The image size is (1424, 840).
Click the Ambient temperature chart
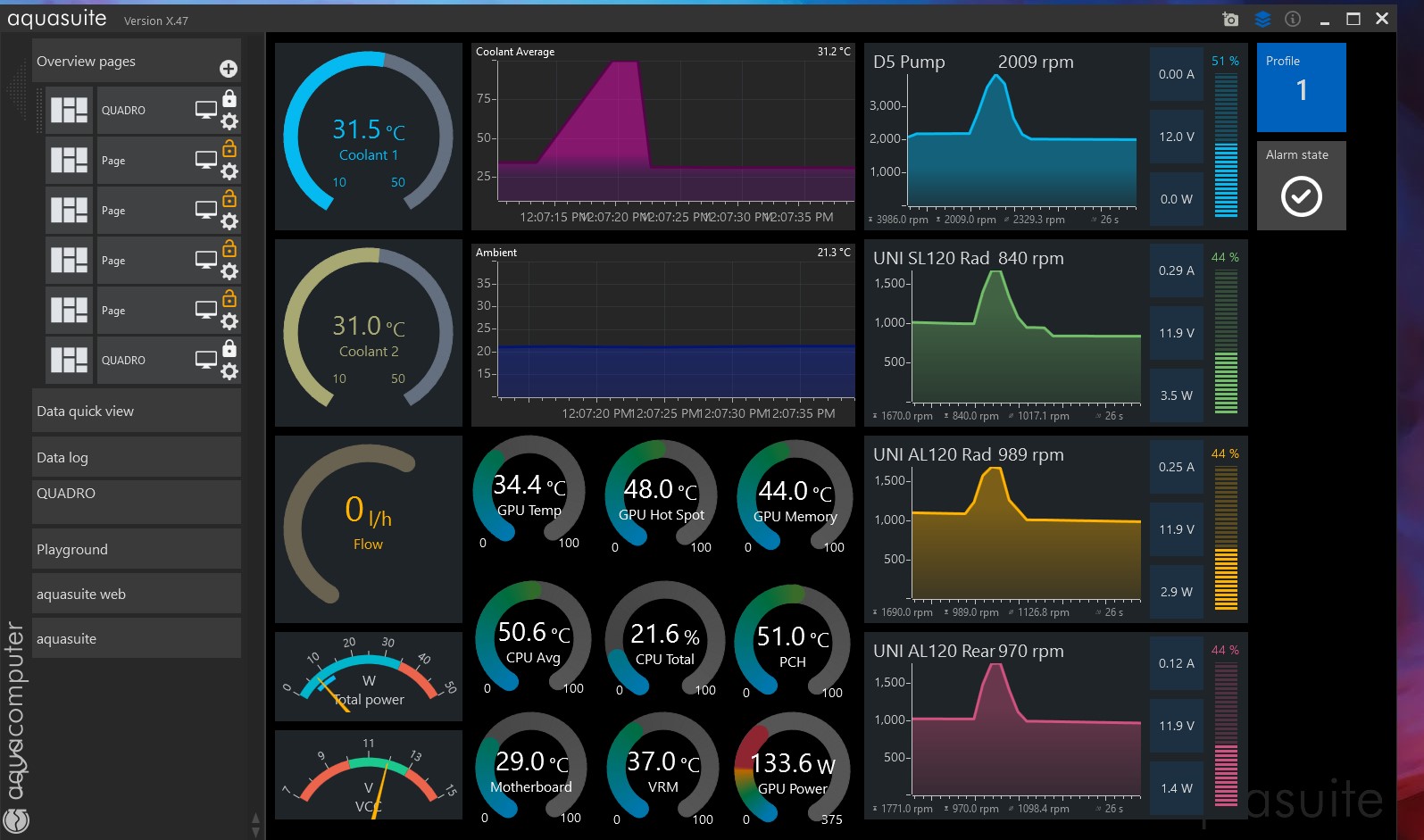click(663, 333)
